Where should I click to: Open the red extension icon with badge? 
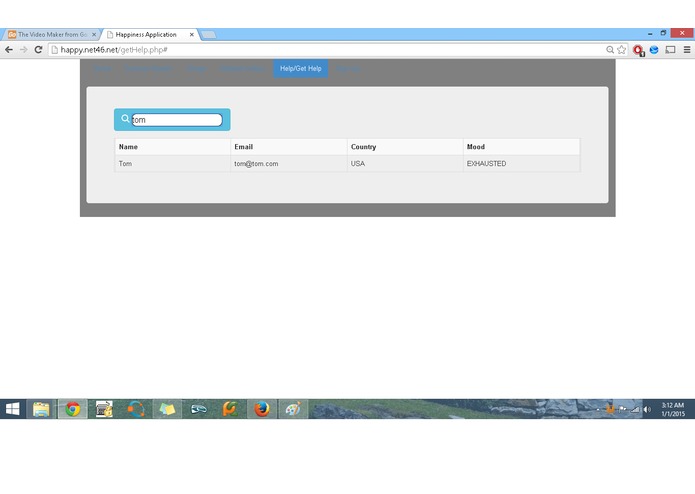[638, 50]
